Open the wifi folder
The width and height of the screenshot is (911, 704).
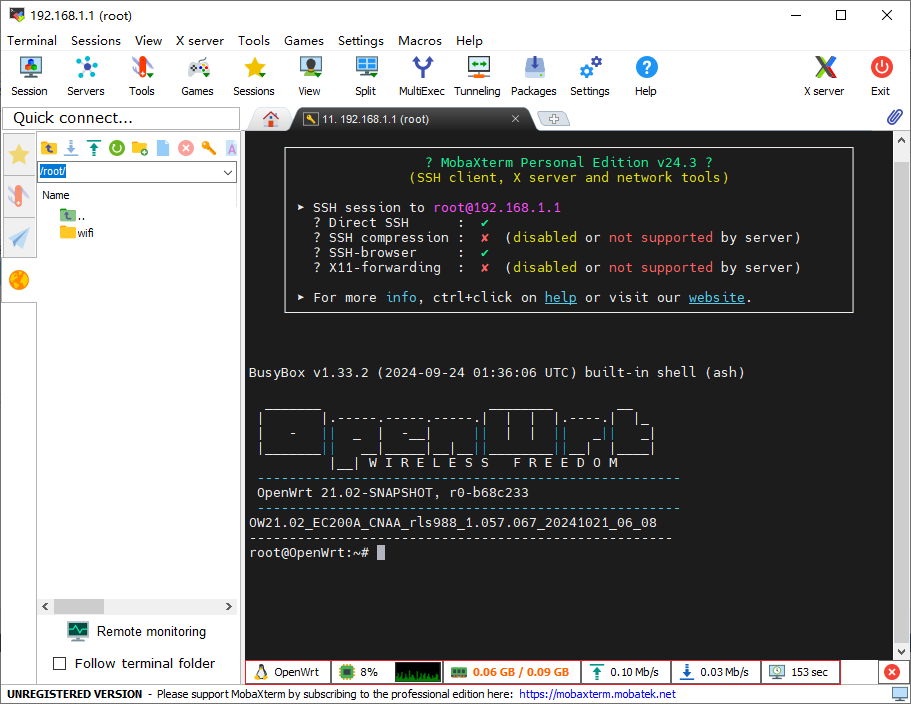(77, 233)
